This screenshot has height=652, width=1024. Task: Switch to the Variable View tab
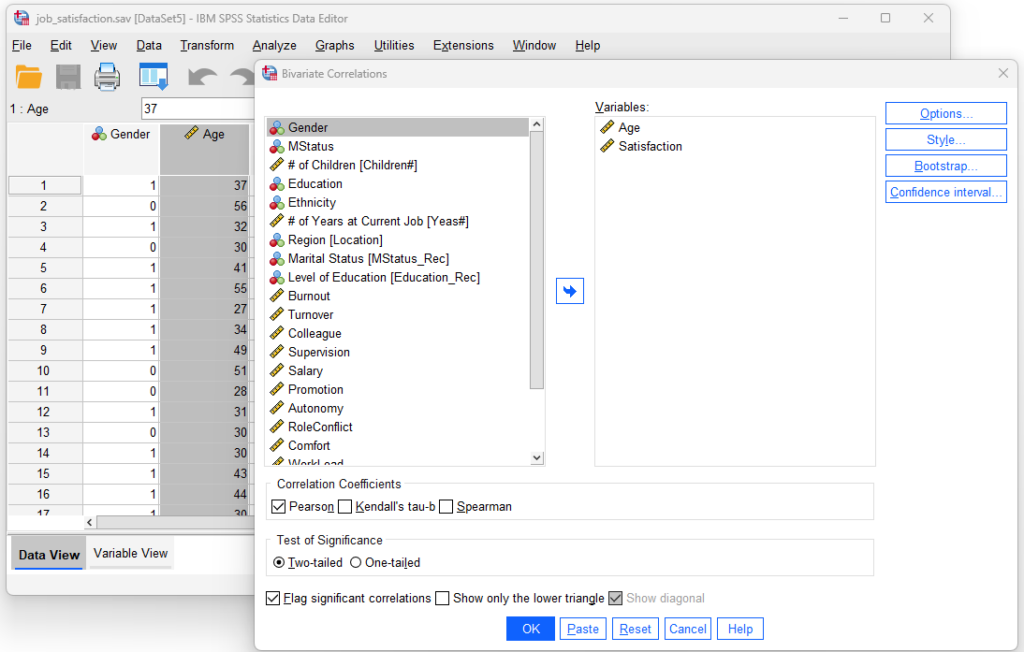[131, 552]
